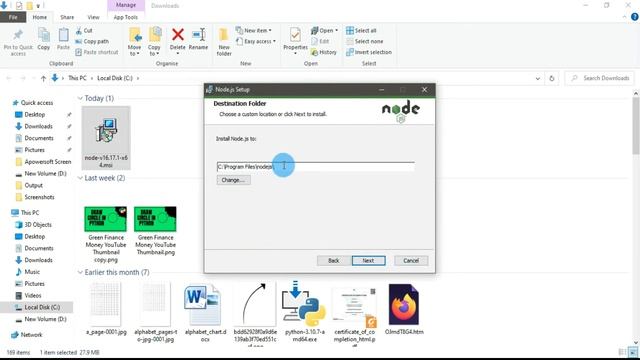Open the Open dropdown in ribbon
Viewport: 640px width, 360px height.
(x=324, y=31)
